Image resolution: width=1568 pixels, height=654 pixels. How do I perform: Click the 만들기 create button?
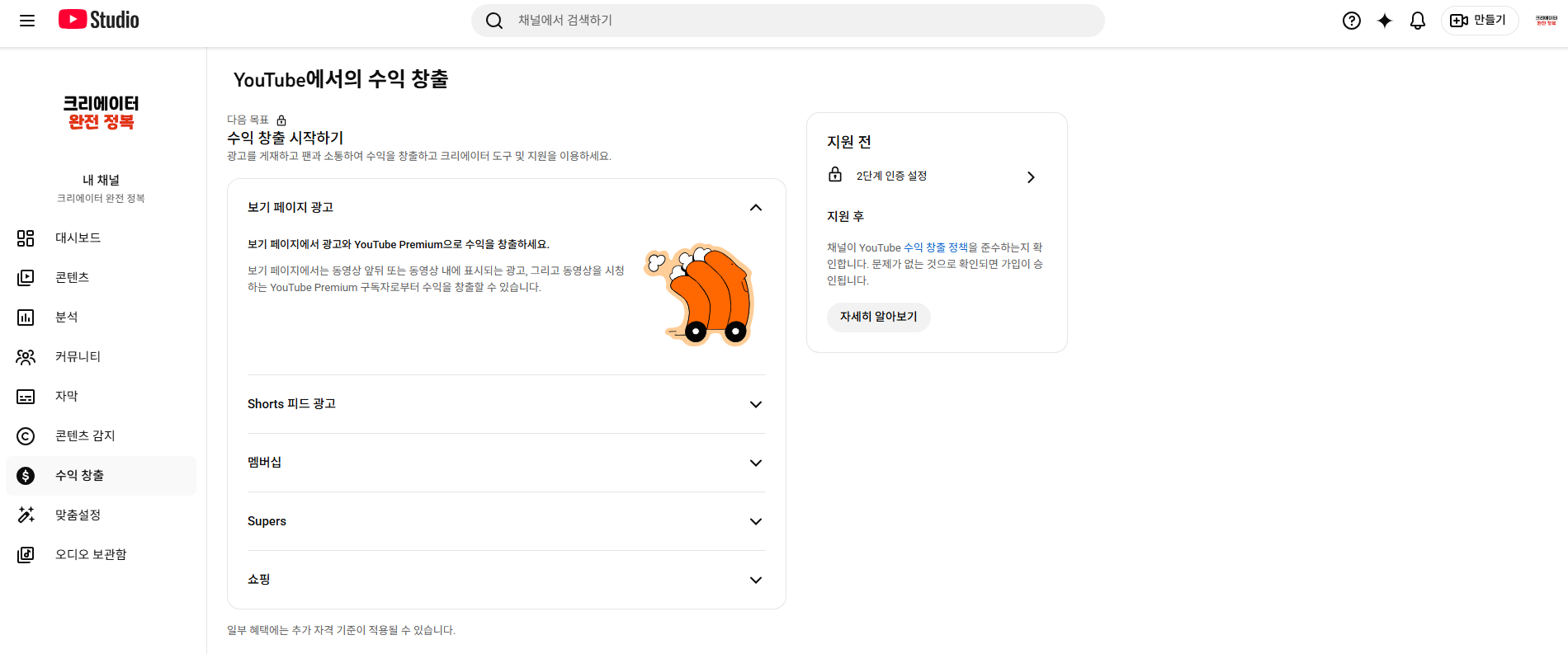click(x=1480, y=21)
